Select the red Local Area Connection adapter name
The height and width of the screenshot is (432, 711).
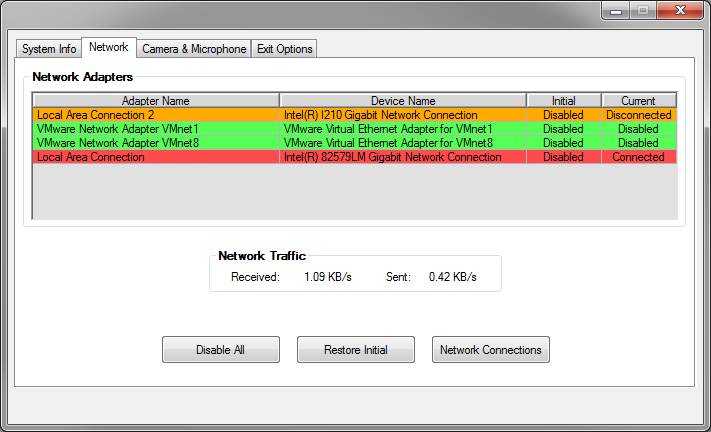tap(156, 157)
